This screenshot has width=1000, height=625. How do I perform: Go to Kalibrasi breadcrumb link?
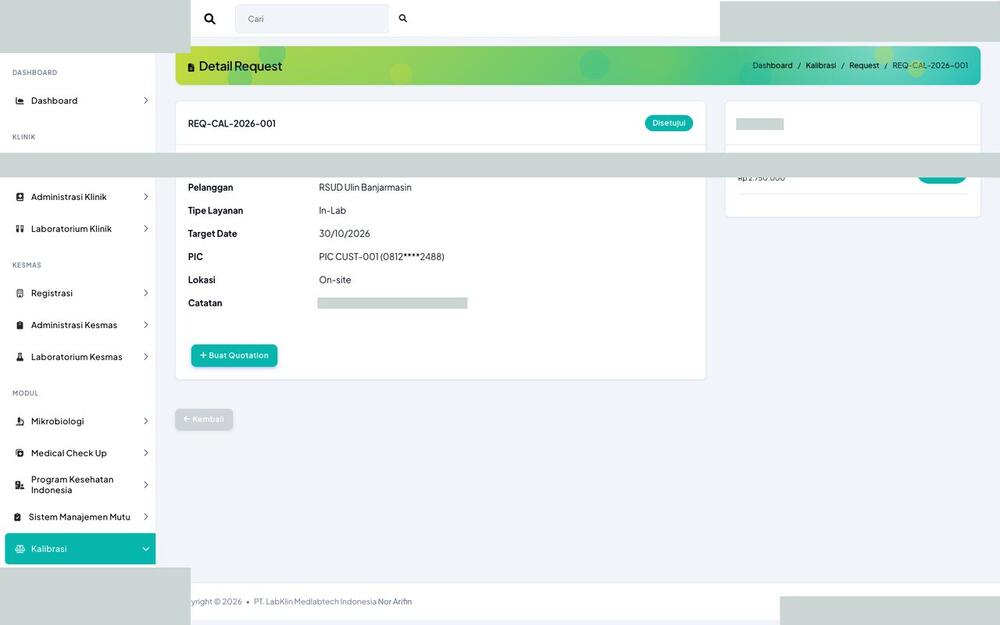tap(821, 66)
